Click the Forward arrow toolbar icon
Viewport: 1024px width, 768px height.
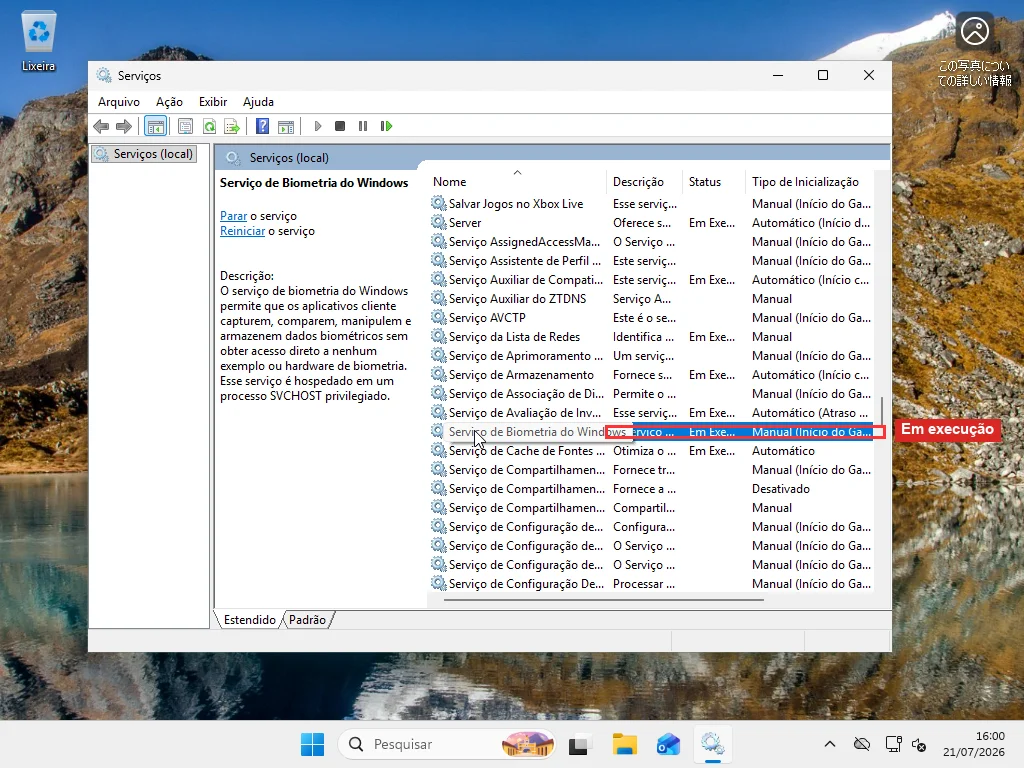(123, 126)
